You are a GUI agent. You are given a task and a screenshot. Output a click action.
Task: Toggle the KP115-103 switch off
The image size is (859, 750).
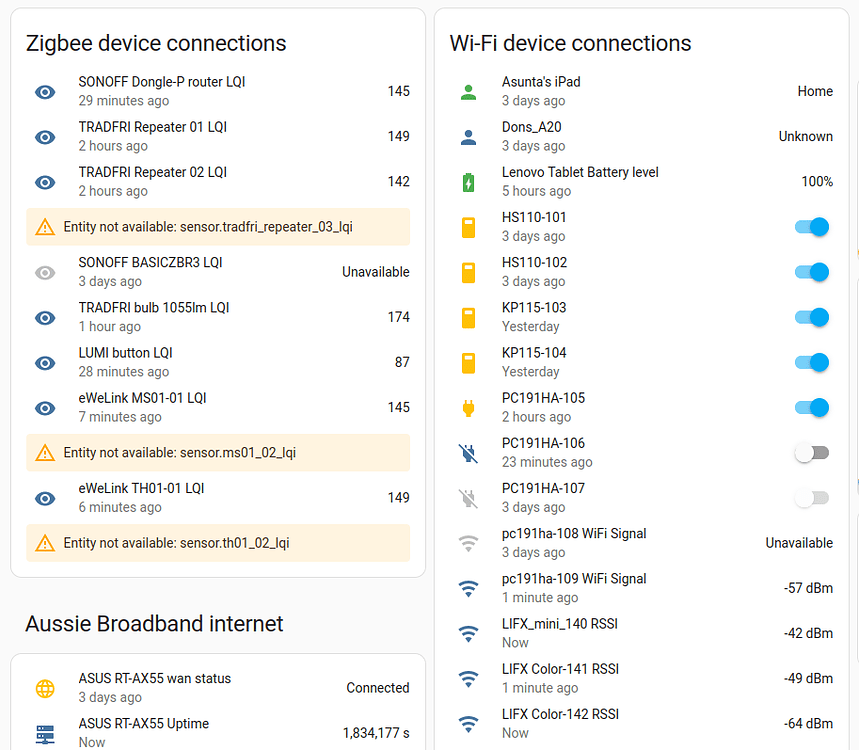(x=812, y=317)
